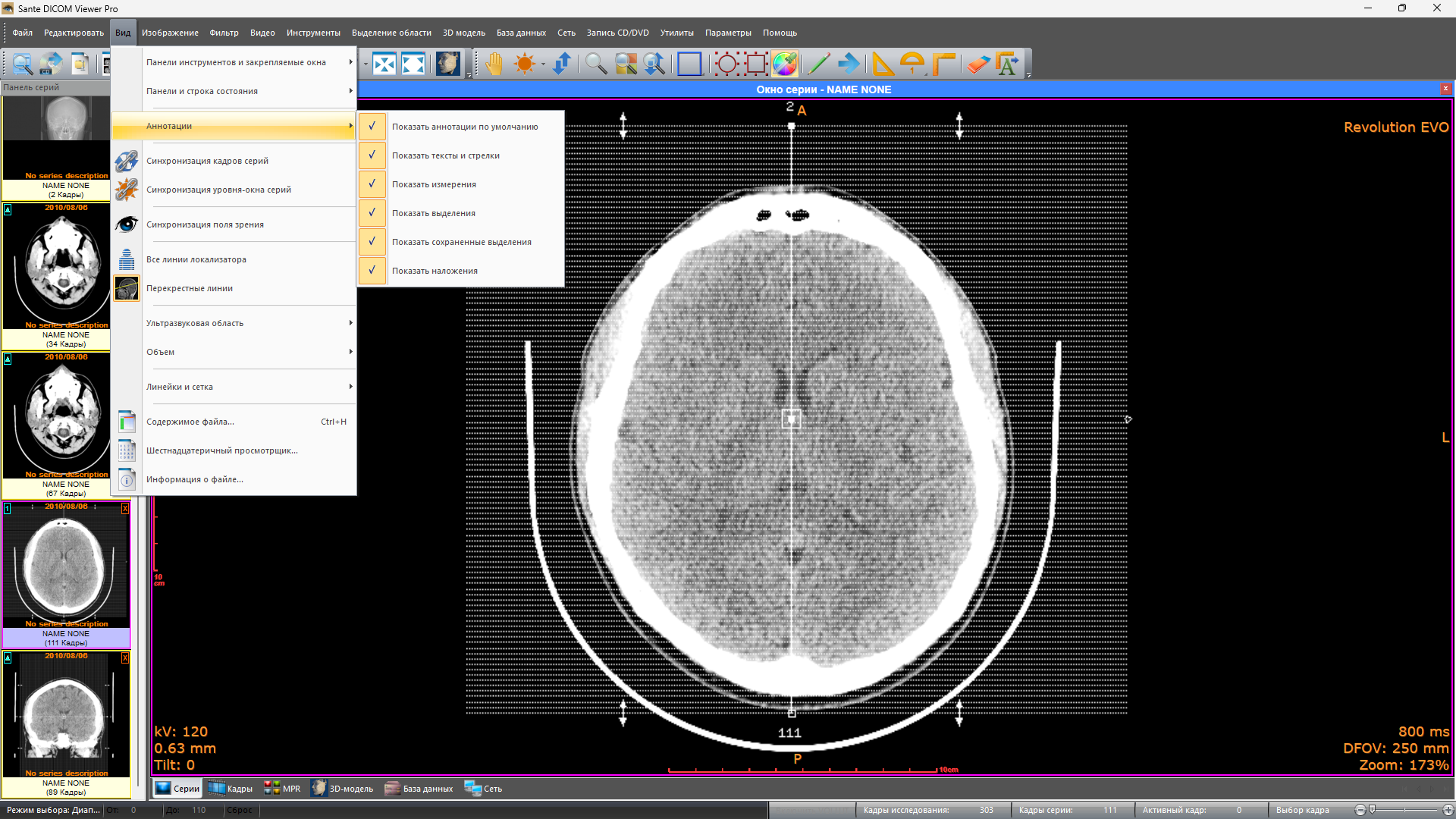
Task: Open the Инструменты menu
Action: tap(313, 33)
